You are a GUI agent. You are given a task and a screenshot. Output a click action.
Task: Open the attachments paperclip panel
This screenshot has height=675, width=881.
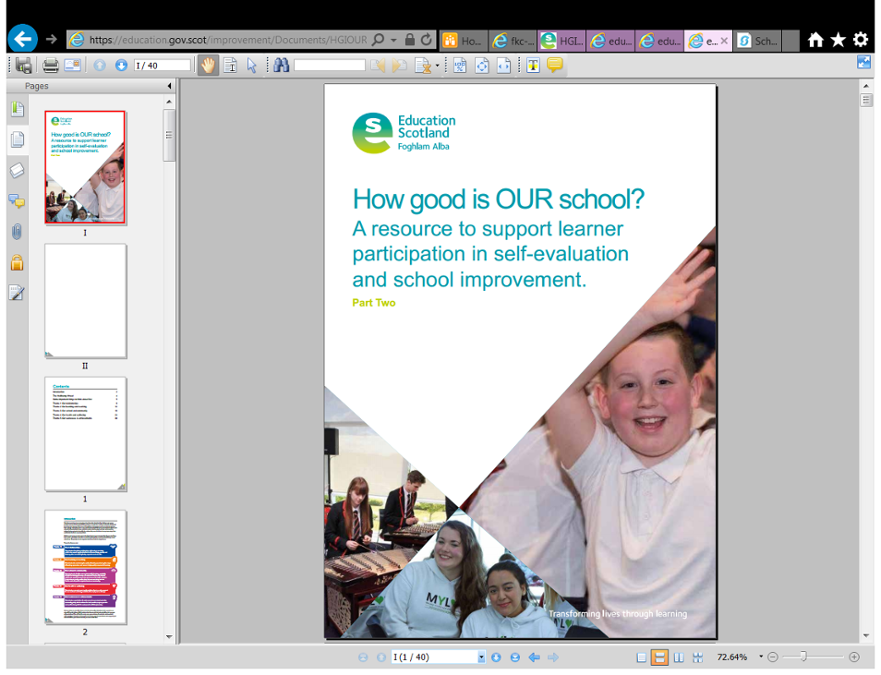tap(17, 232)
